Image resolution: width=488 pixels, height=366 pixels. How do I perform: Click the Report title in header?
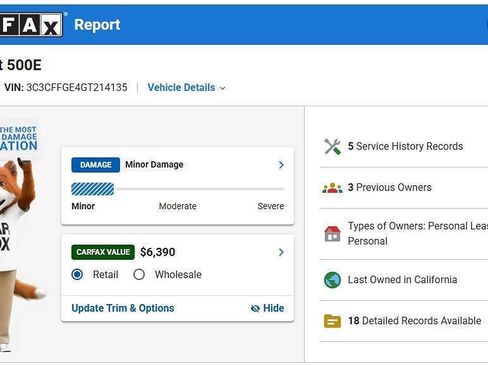tap(97, 25)
